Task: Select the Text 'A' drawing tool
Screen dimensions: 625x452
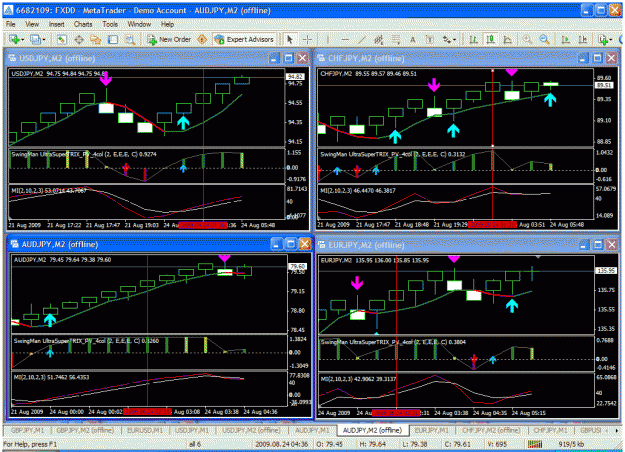Action: point(413,39)
